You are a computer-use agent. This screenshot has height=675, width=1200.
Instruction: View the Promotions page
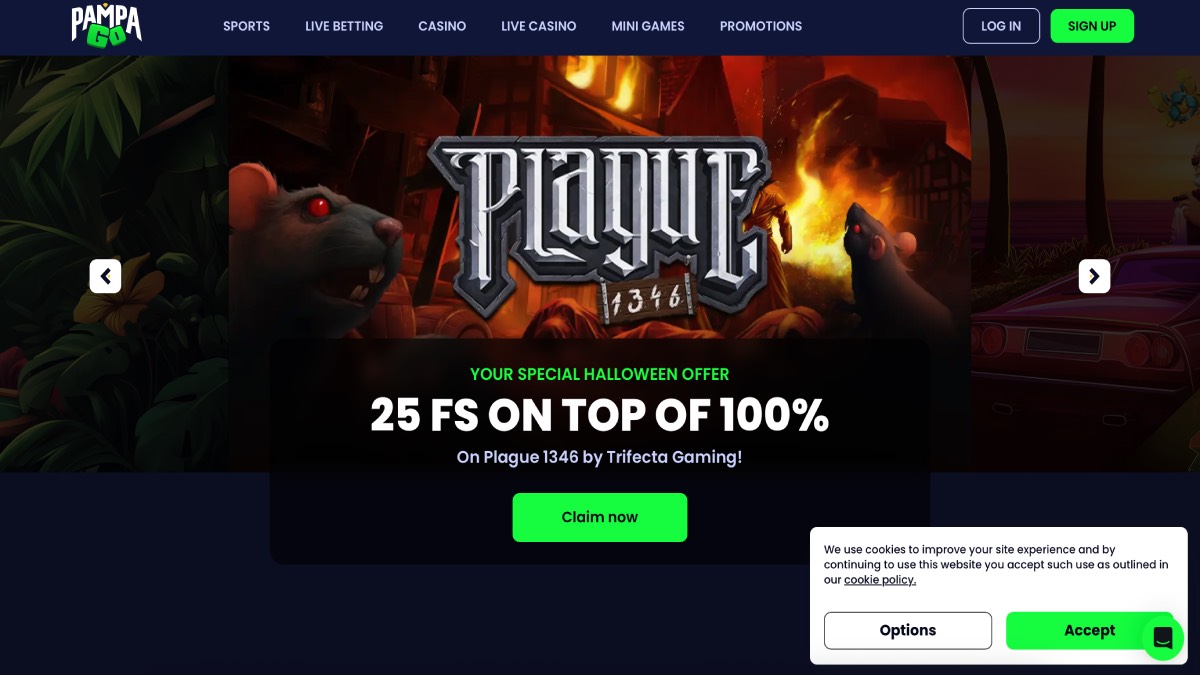[x=761, y=26]
